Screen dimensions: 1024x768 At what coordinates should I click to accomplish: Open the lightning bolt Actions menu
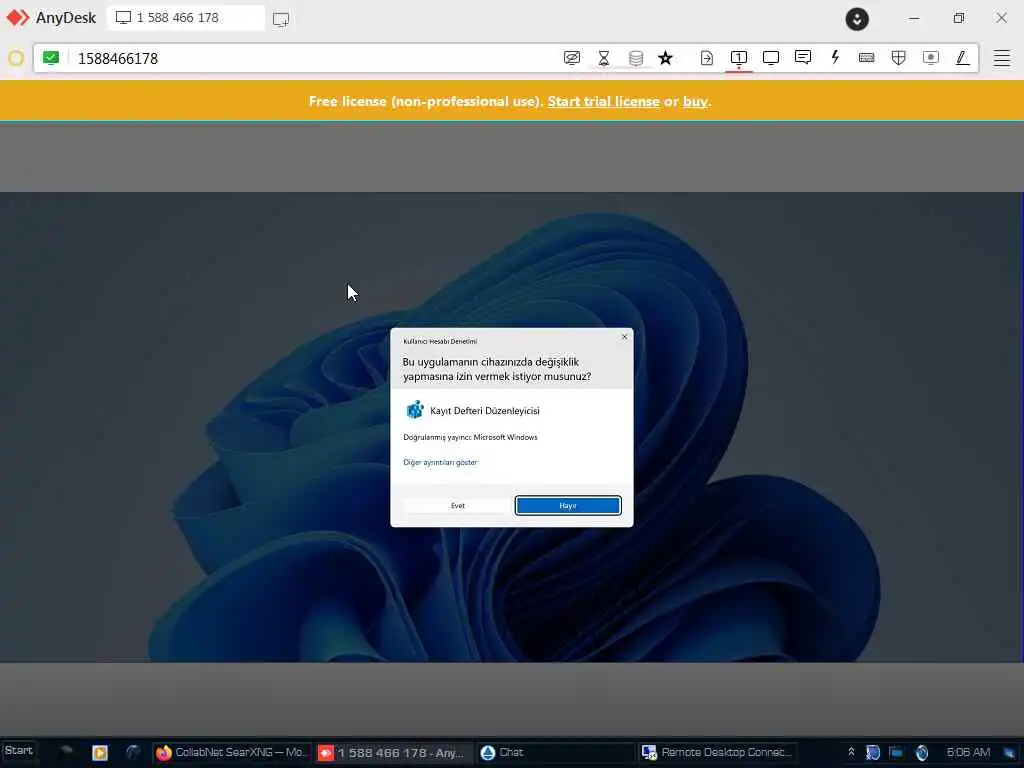pyautogui.click(x=835, y=57)
